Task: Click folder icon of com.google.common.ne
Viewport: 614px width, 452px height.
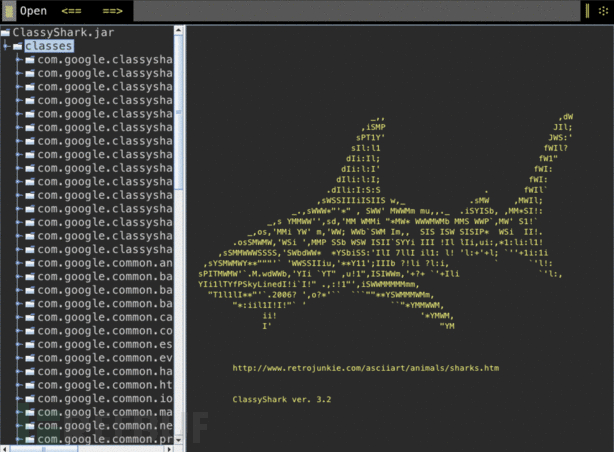Action: [30, 426]
